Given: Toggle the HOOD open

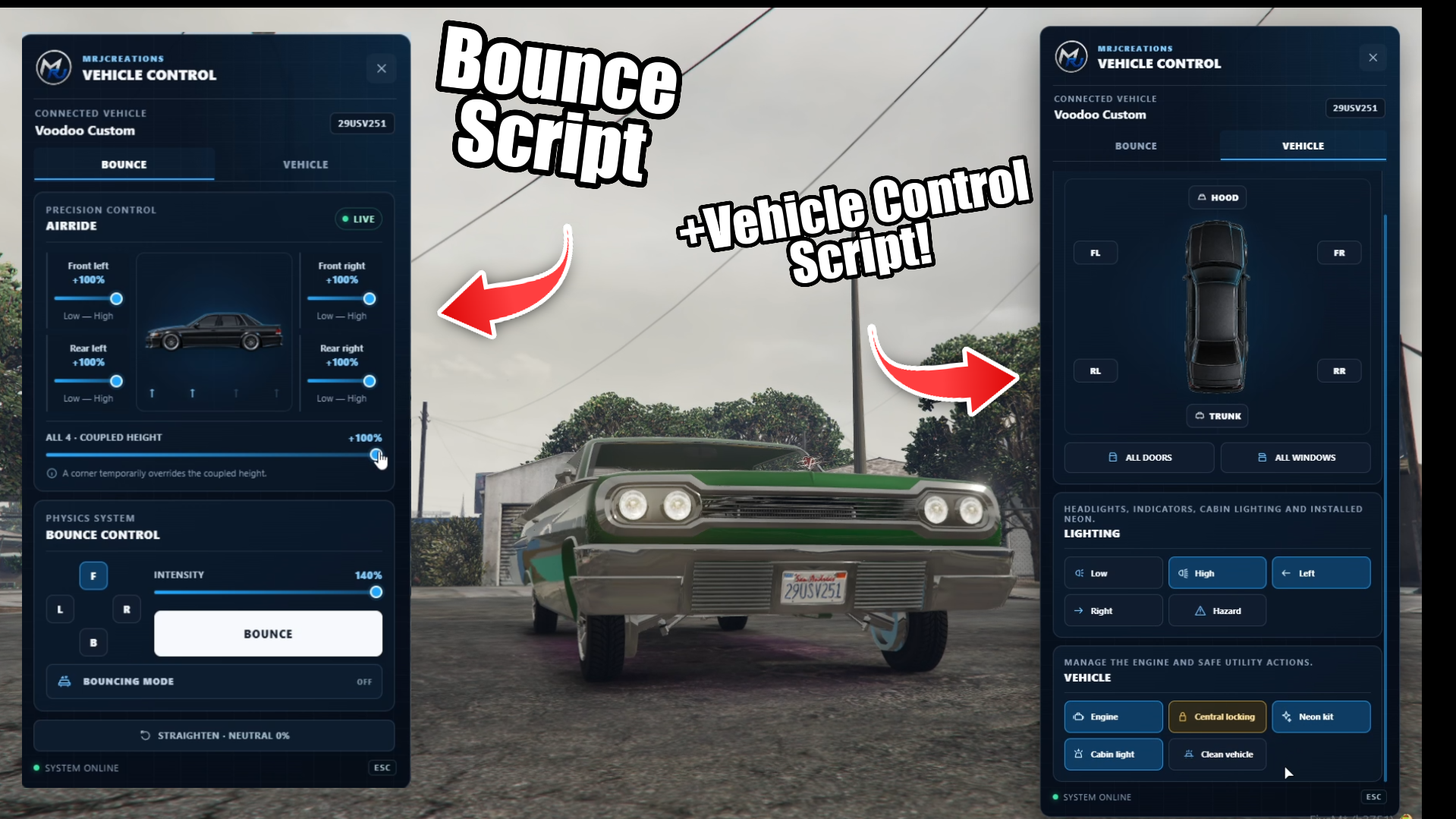Looking at the screenshot, I should (1217, 197).
